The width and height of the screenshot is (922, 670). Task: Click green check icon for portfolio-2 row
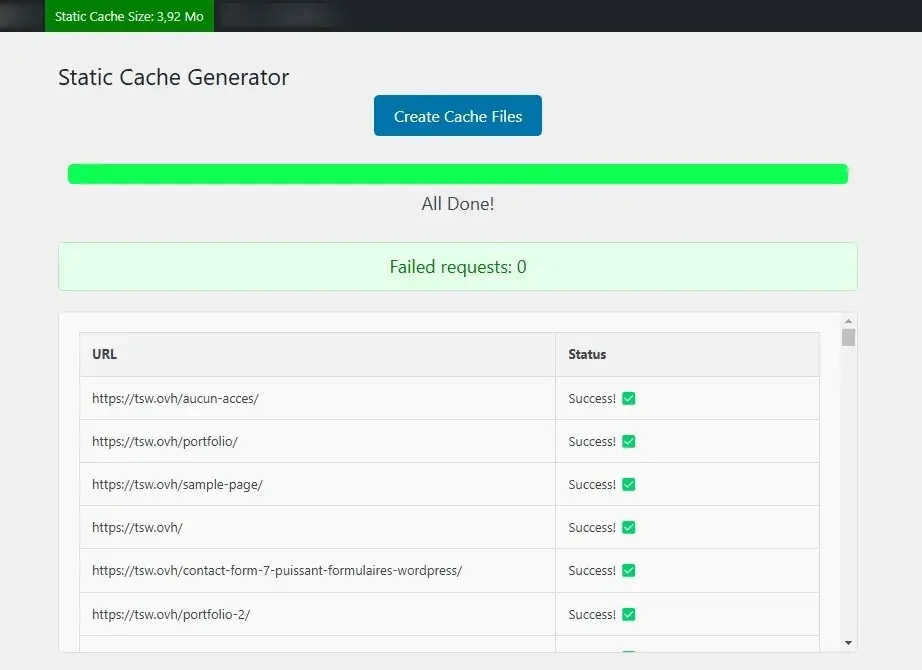point(629,614)
